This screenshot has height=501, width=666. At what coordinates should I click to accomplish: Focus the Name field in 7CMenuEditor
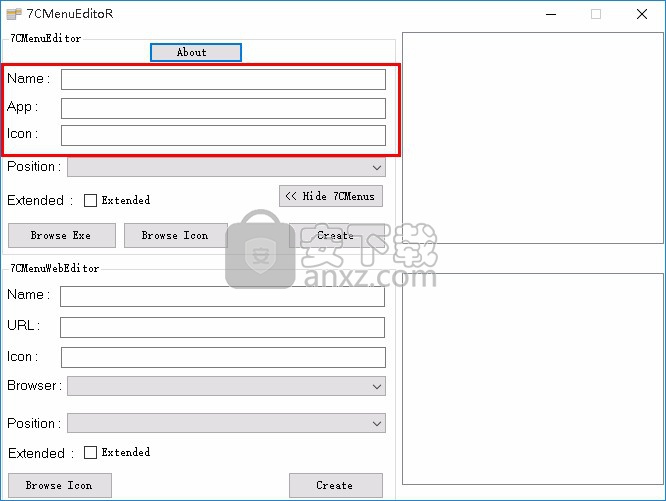pyautogui.click(x=223, y=79)
